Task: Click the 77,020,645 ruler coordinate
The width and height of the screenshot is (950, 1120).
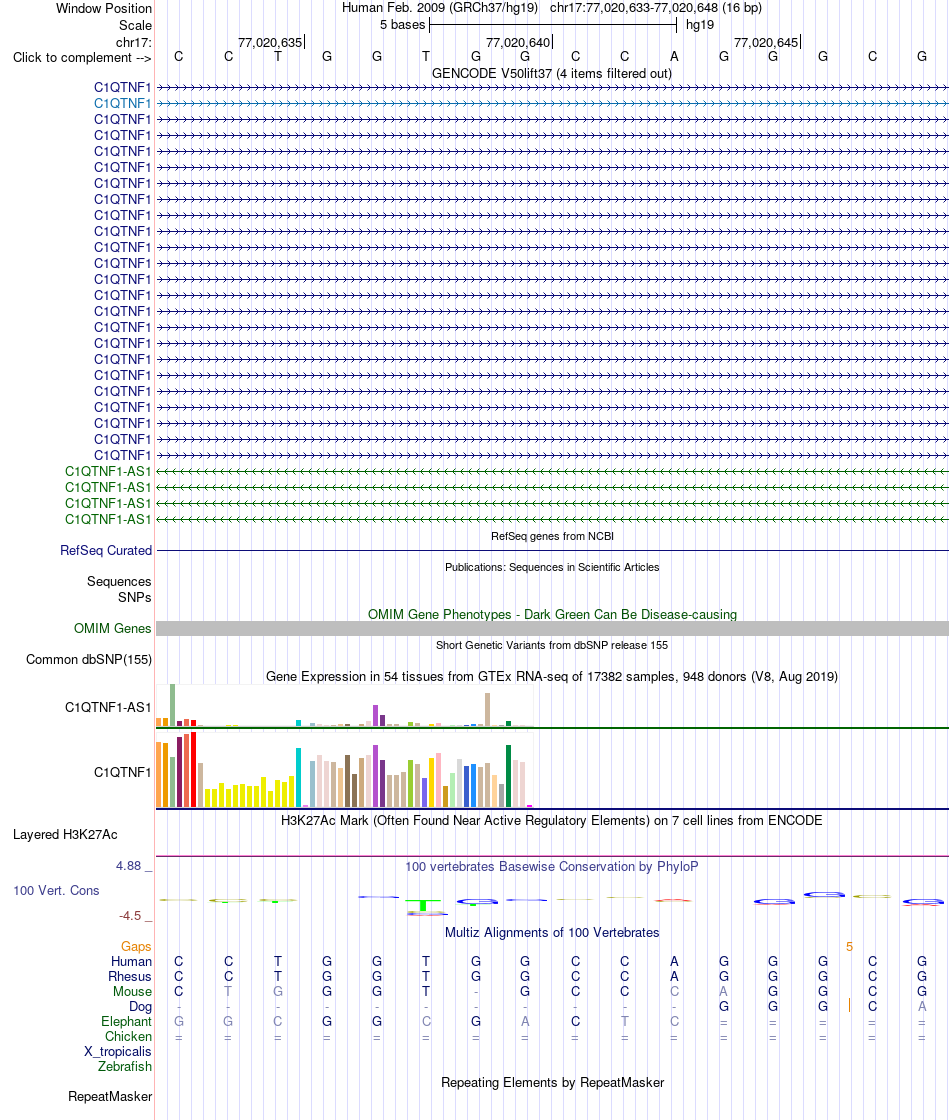Action: click(766, 43)
